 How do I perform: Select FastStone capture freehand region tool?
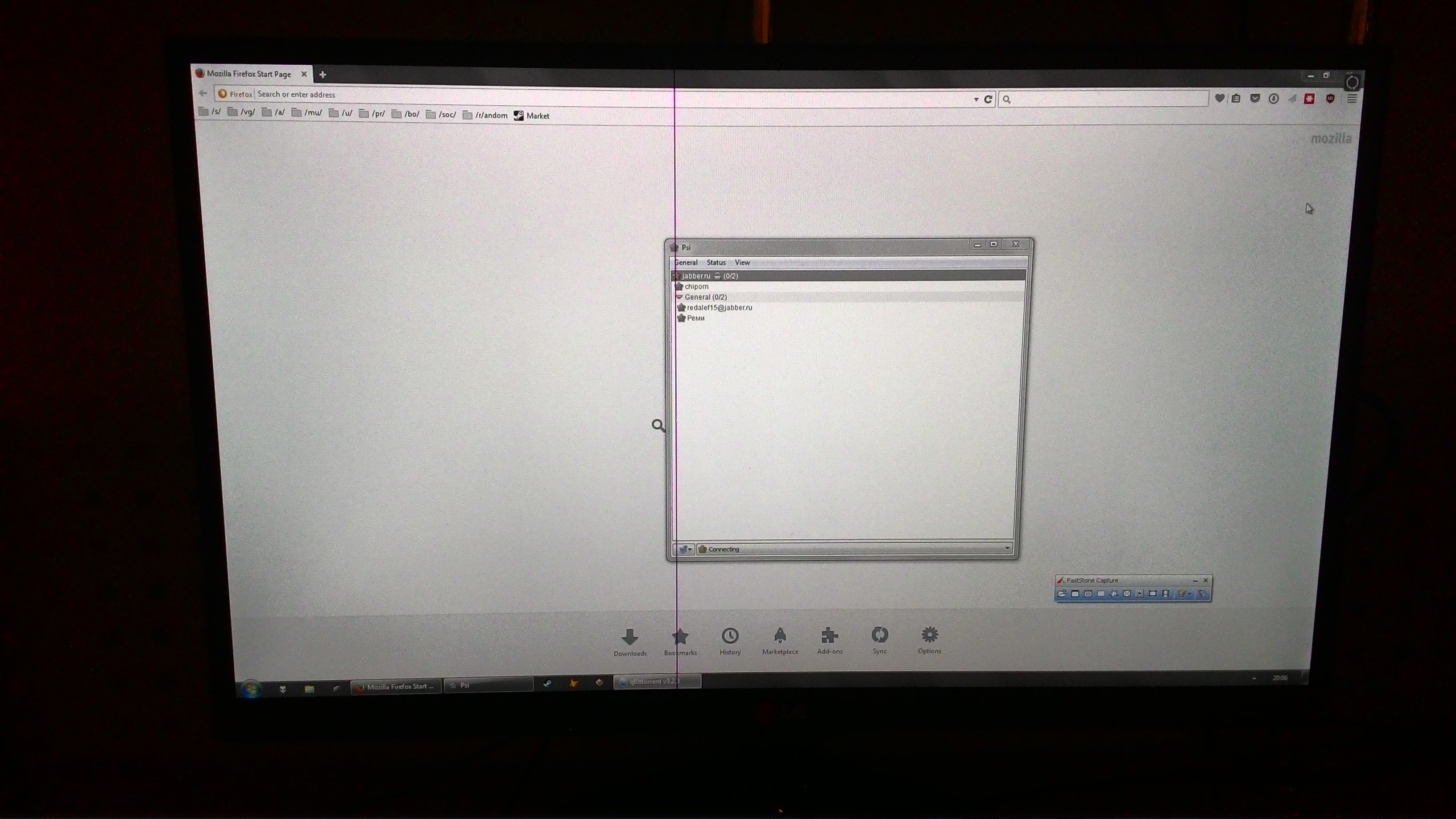[1113, 593]
